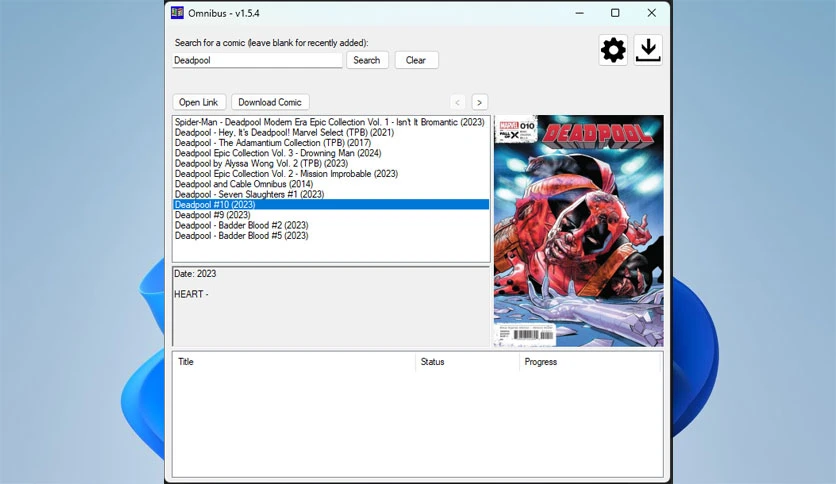Image resolution: width=836 pixels, height=484 pixels.
Task: Go to next results page arrow
Action: [x=479, y=102]
